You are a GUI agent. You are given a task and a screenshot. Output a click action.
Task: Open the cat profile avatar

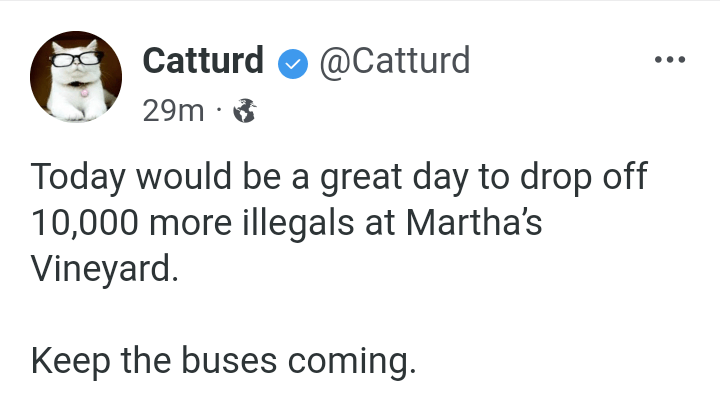pos(75,75)
